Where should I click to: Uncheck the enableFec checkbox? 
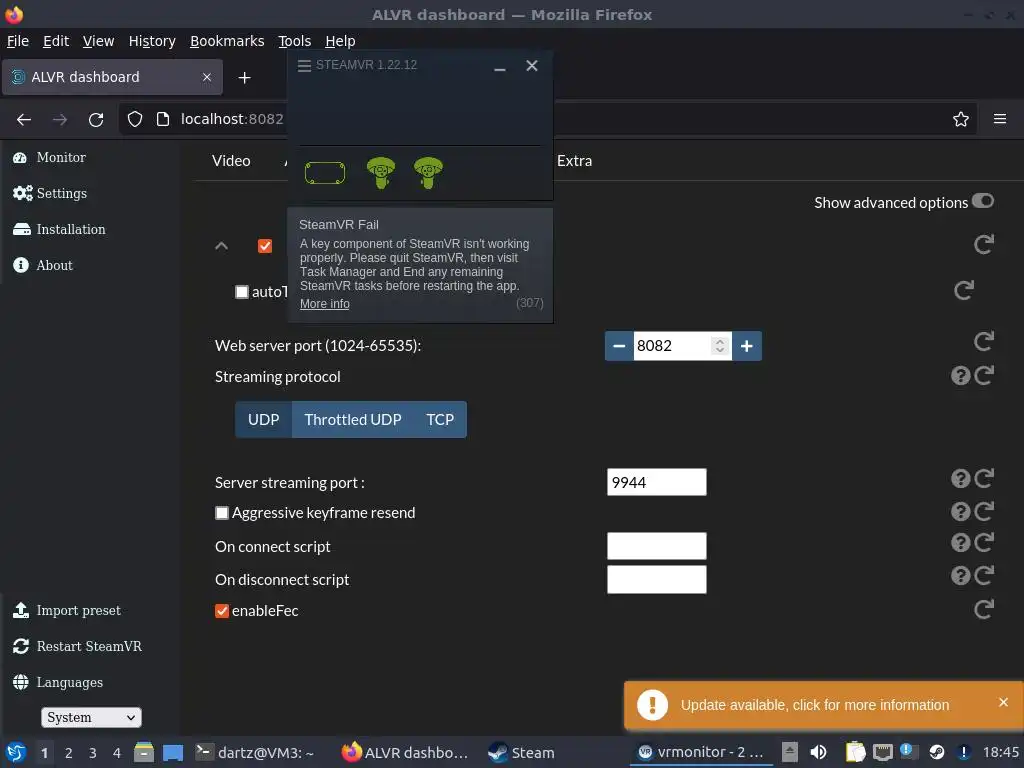(x=222, y=611)
